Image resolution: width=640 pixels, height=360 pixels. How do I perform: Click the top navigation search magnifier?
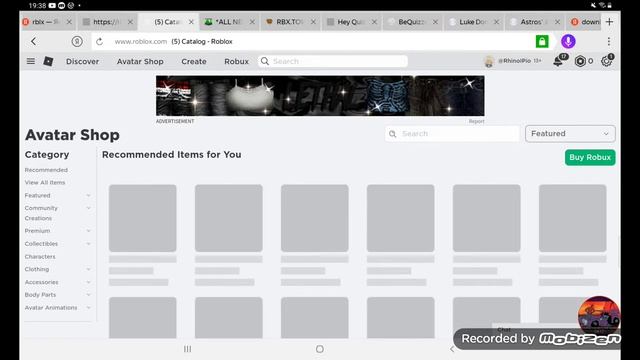point(265,61)
